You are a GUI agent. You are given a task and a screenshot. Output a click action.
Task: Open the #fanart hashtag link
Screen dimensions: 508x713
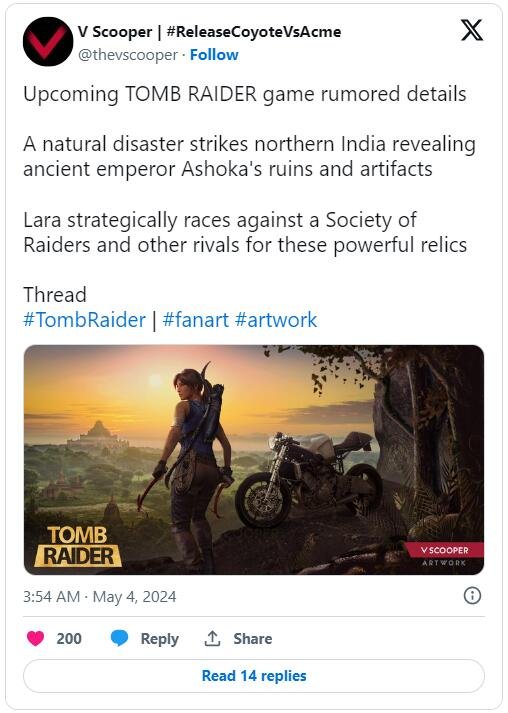tap(196, 320)
